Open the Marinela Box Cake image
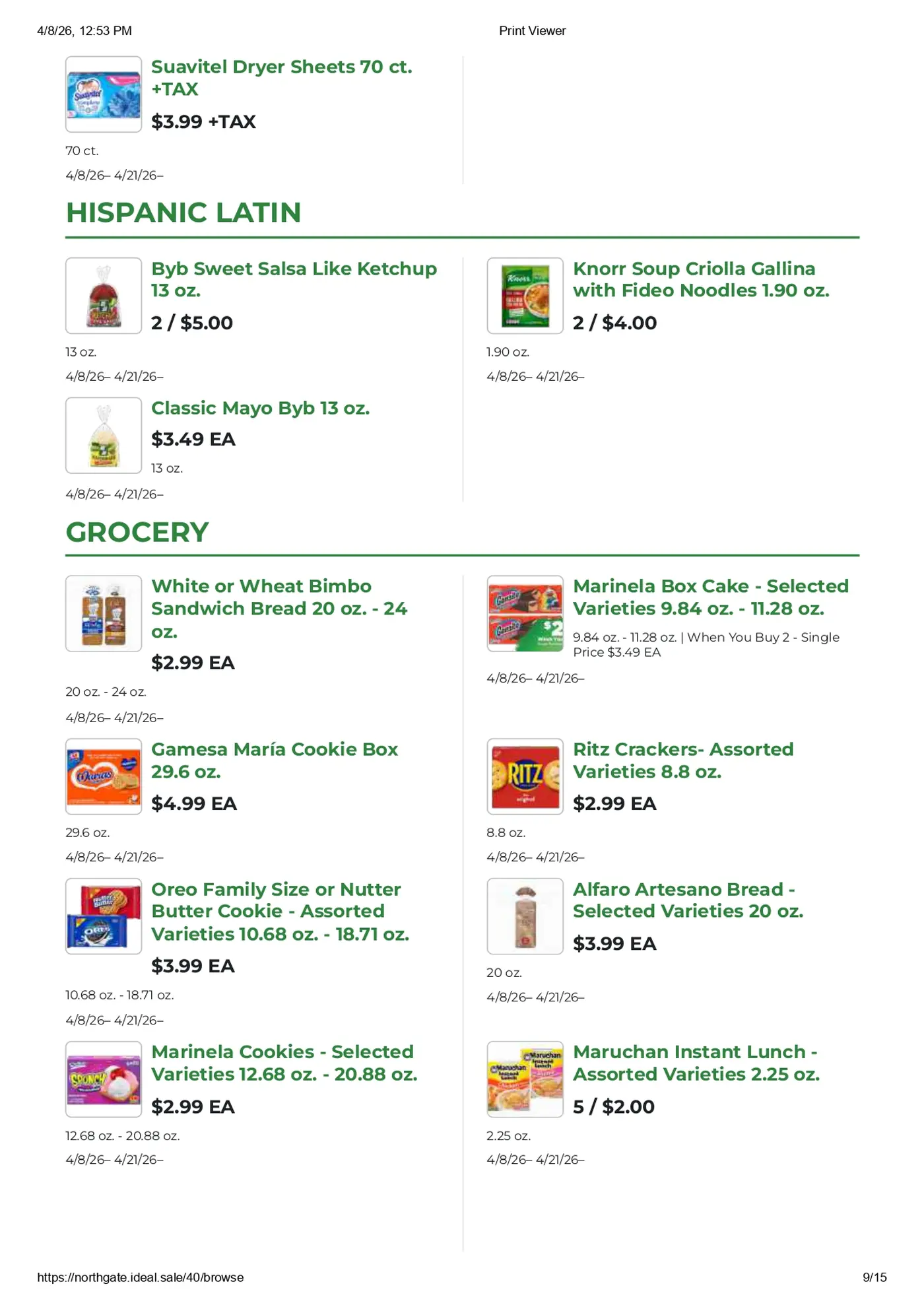 (525, 613)
